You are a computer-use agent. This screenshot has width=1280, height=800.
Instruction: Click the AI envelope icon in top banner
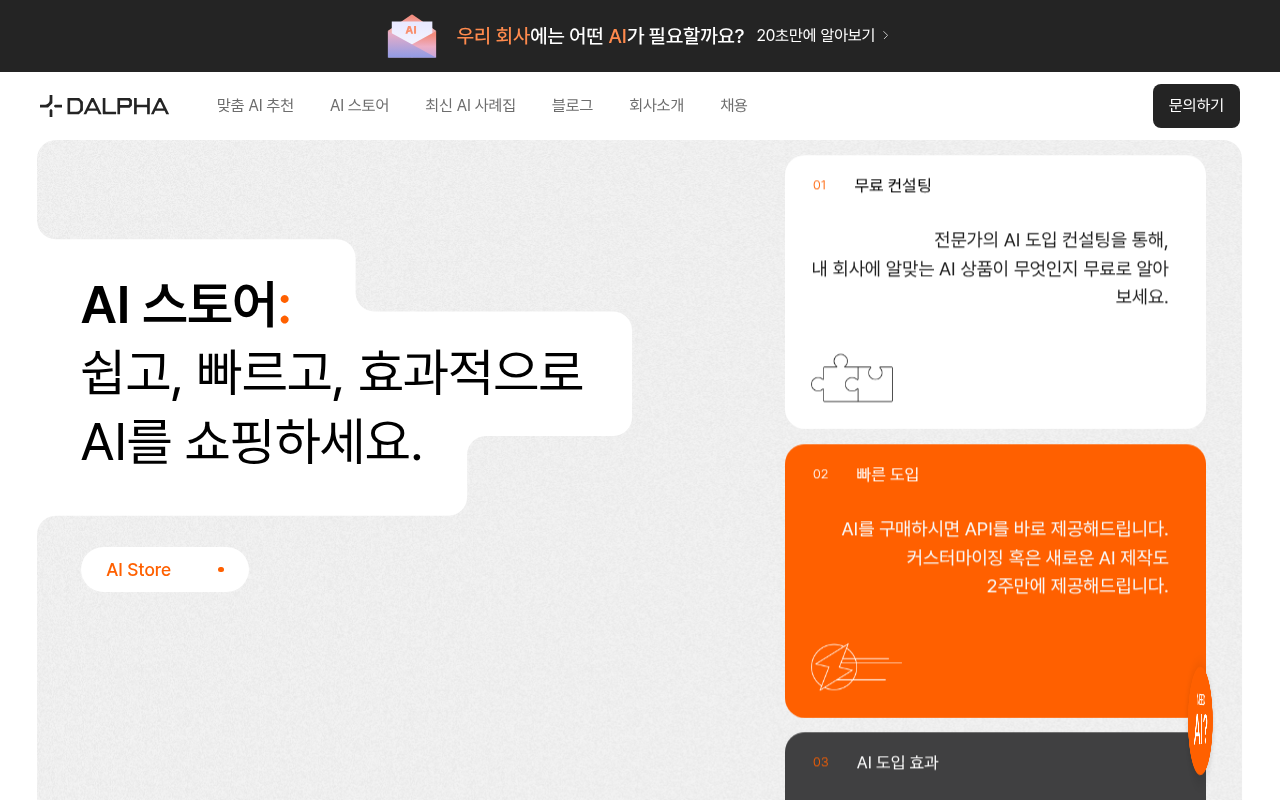click(412, 35)
